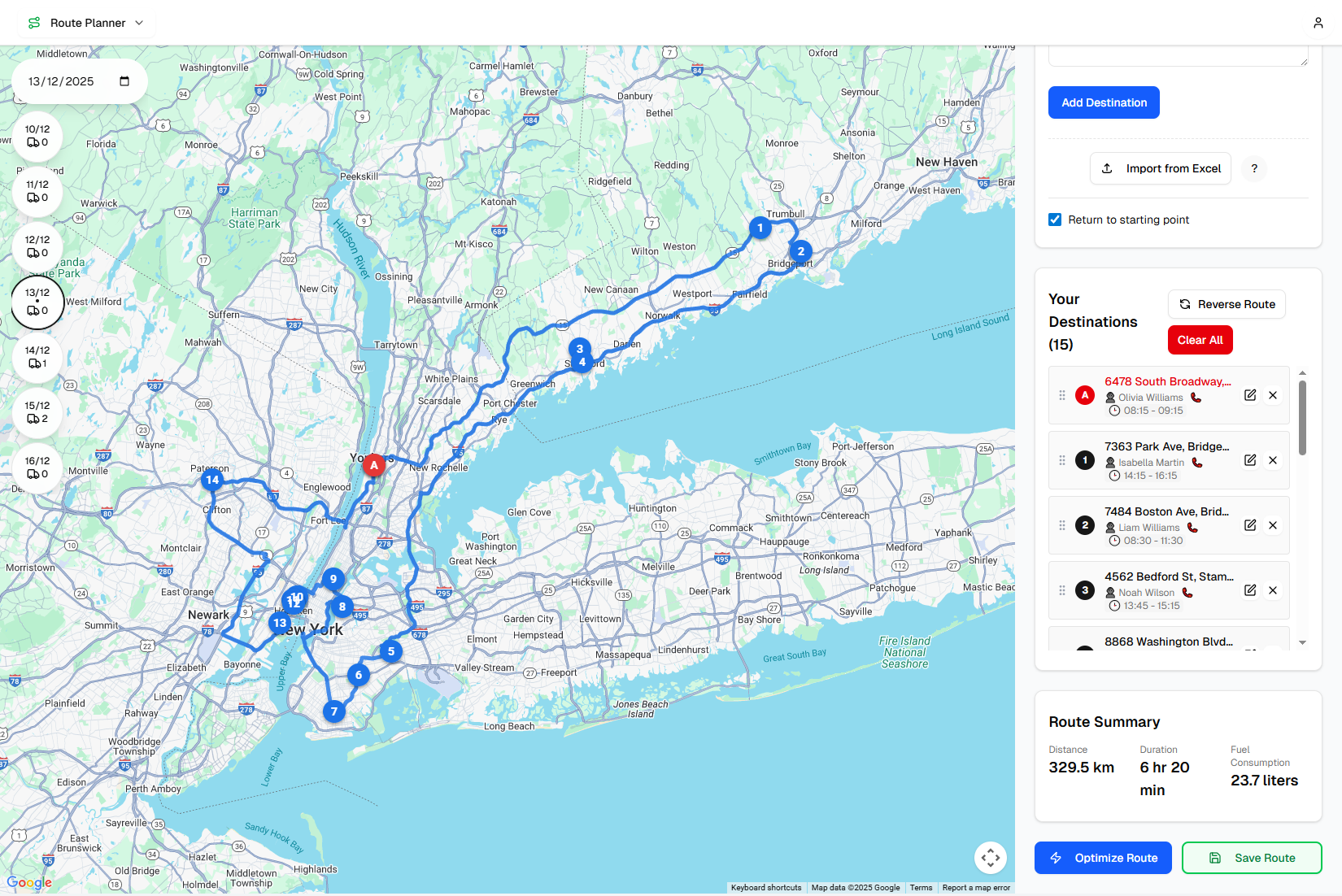Click Clear All destinations
The height and width of the screenshot is (896, 1342).
(x=1200, y=340)
